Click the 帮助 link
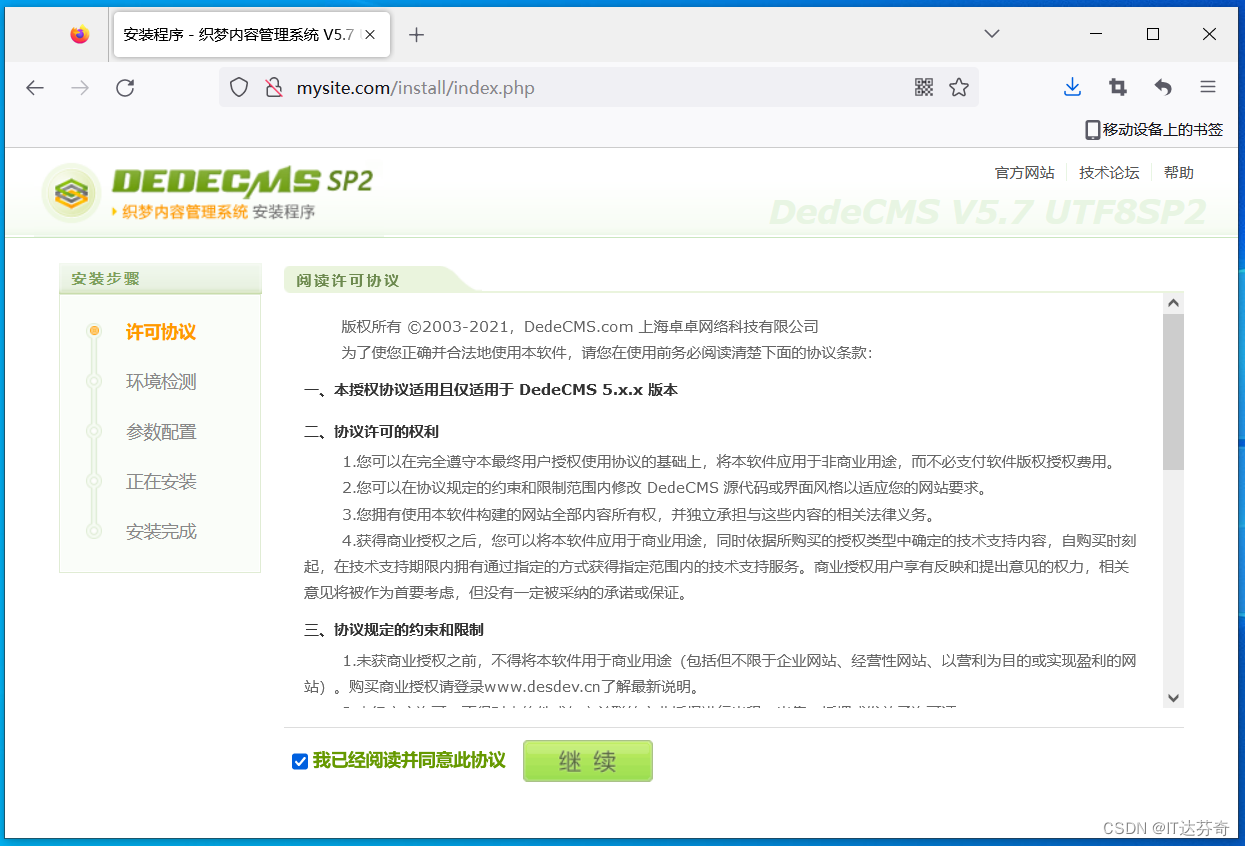The height and width of the screenshot is (846, 1245). (x=1178, y=172)
